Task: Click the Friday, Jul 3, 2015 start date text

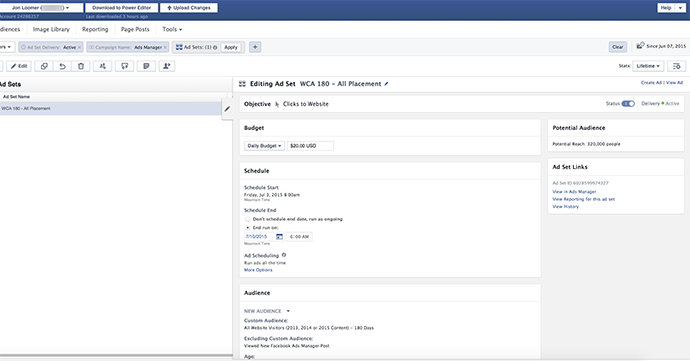Action: click(272, 195)
